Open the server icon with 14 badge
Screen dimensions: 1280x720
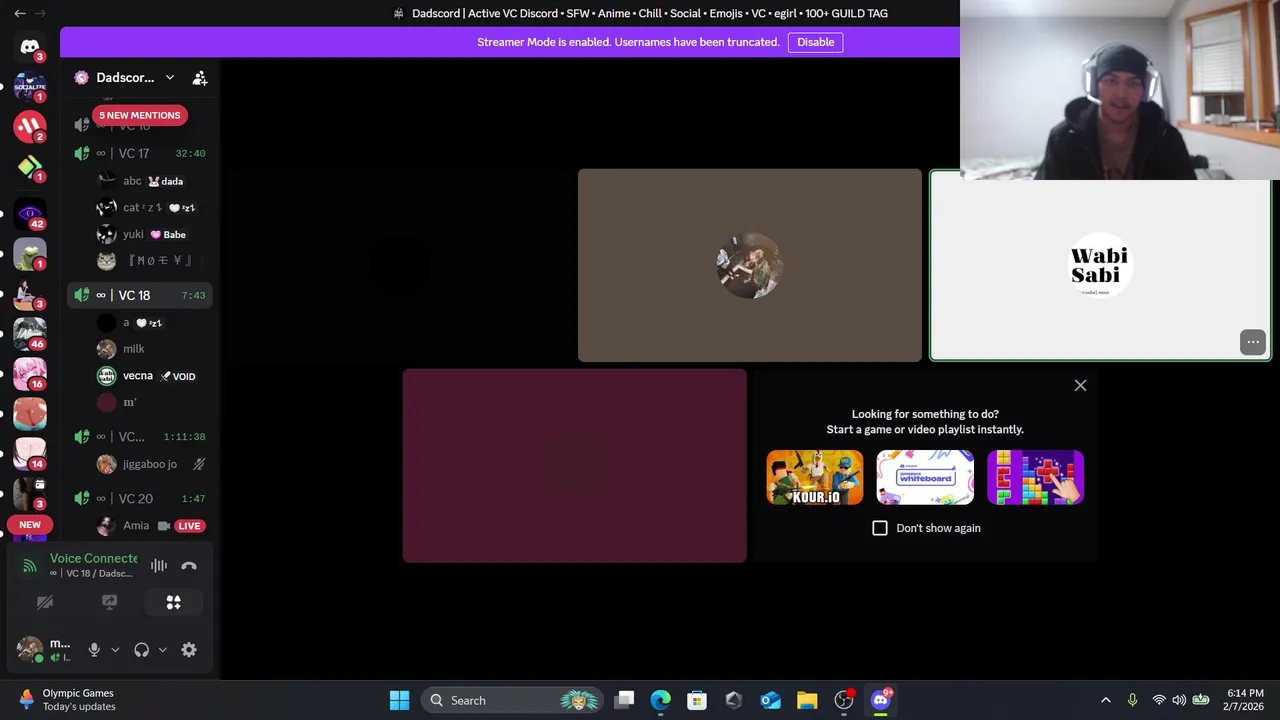pyautogui.click(x=30, y=453)
